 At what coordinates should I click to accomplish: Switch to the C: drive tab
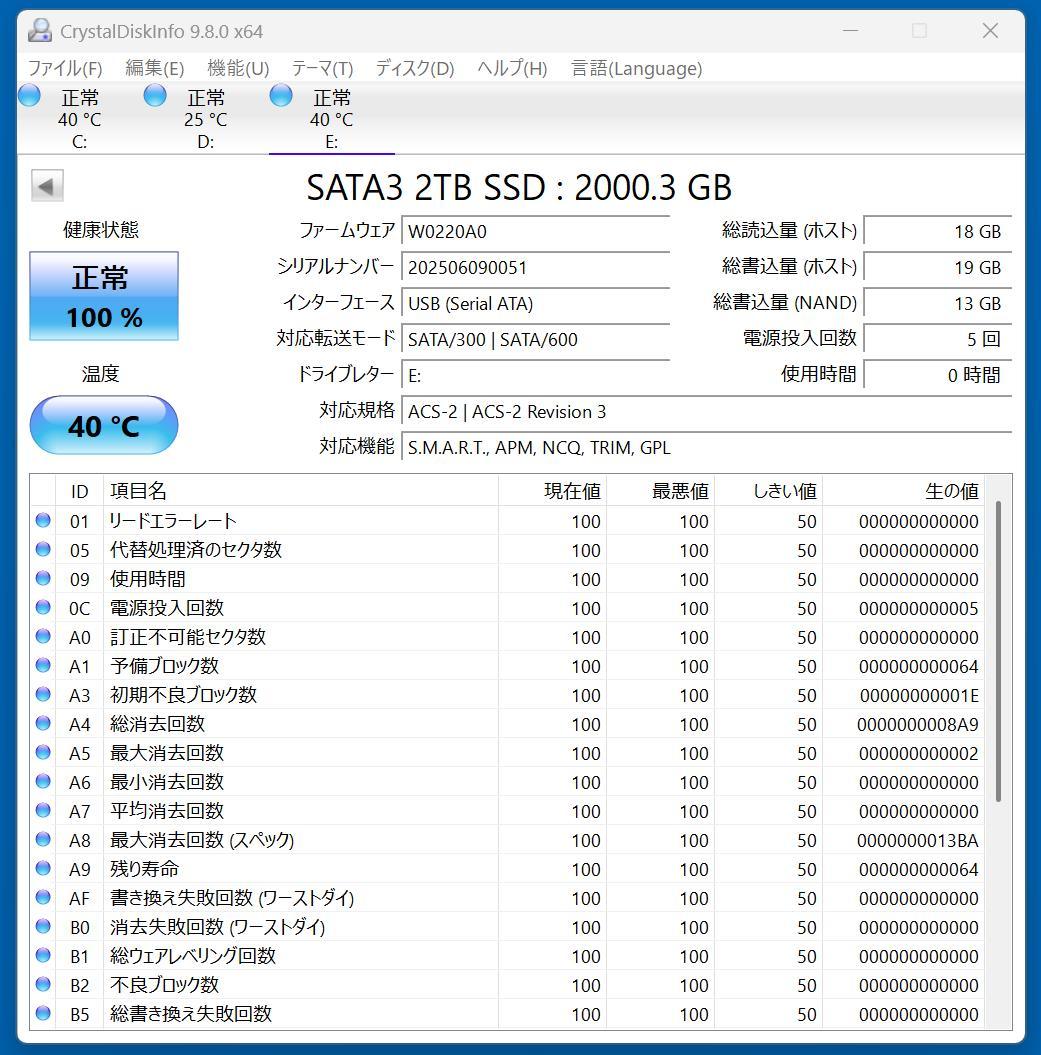pos(79,118)
